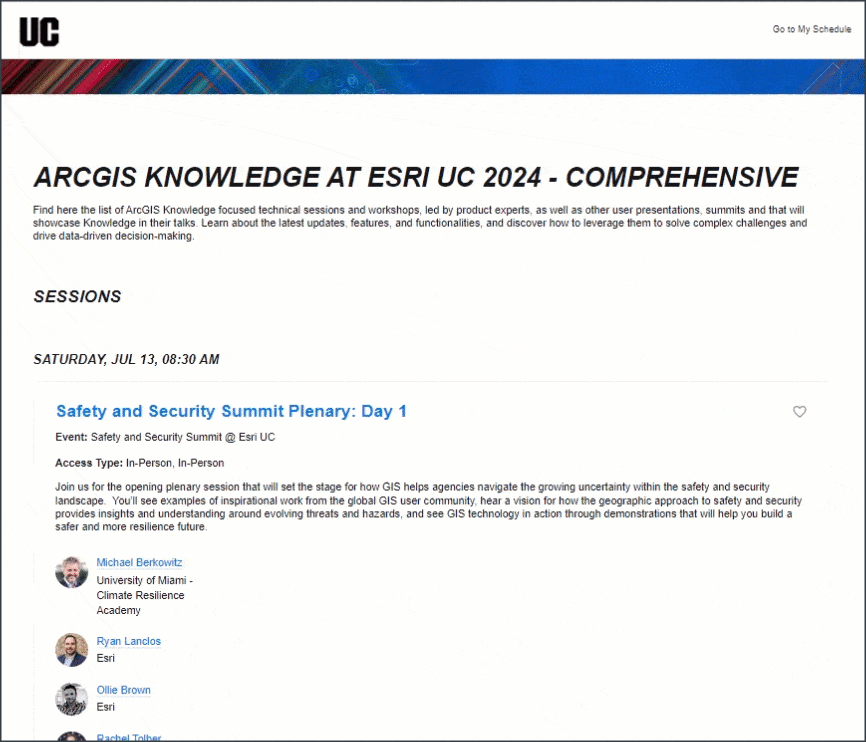Image resolution: width=866 pixels, height=742 pixels.
Task: Click Michael Berkowitz's profile photo
Action: (x=72, y=572)
